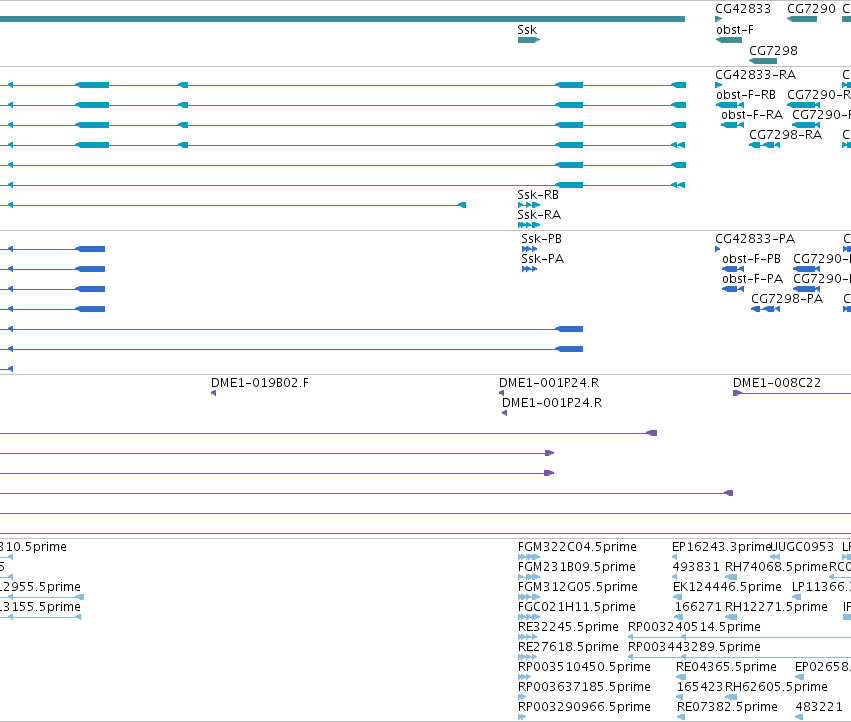The width and height of the screenshot is (851, 722).
Task: Select the EK124446.5prime EST label
Action: click(727, 587)
